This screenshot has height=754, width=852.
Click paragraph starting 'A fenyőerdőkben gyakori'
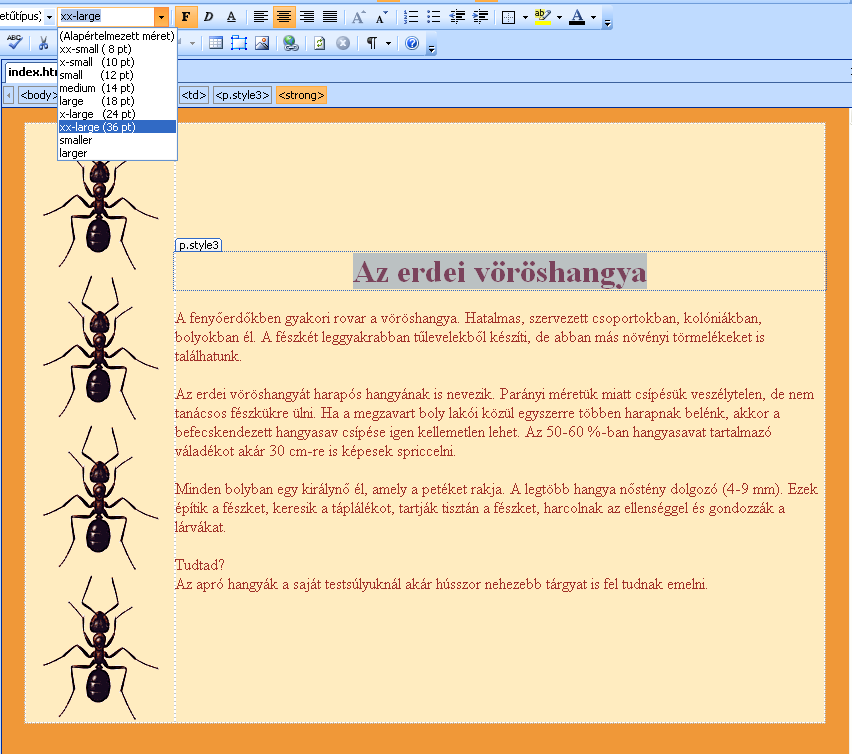coord(470,337)
